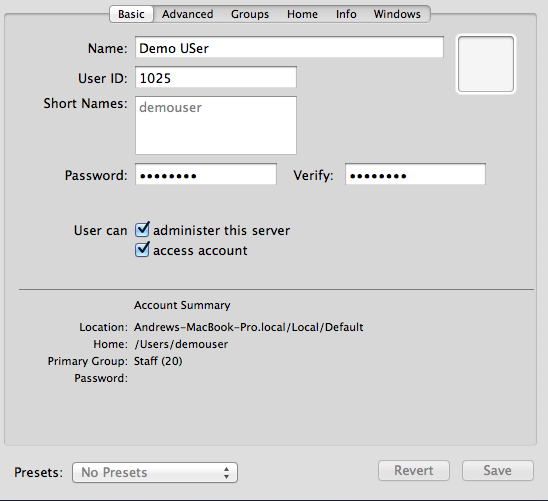The width and height of the screenshot is (548, 501).
Task: Toggle the access account checkbox
Action: pos(142,249)
